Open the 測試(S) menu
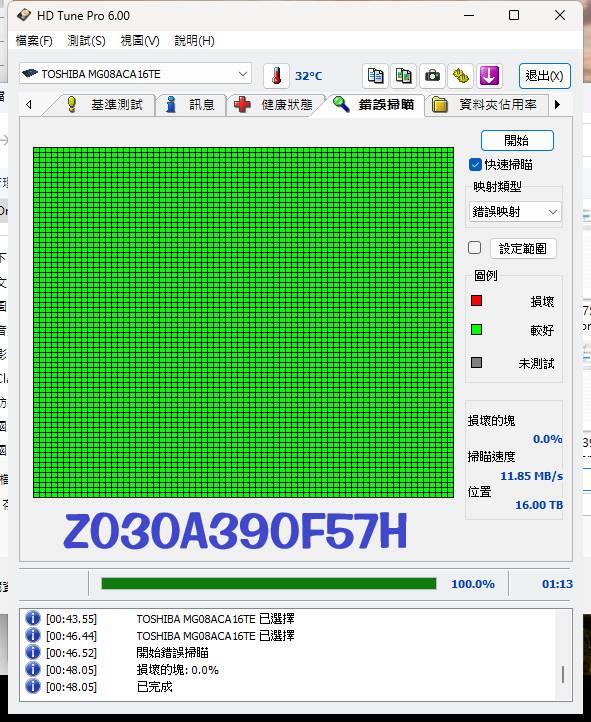 86,41
